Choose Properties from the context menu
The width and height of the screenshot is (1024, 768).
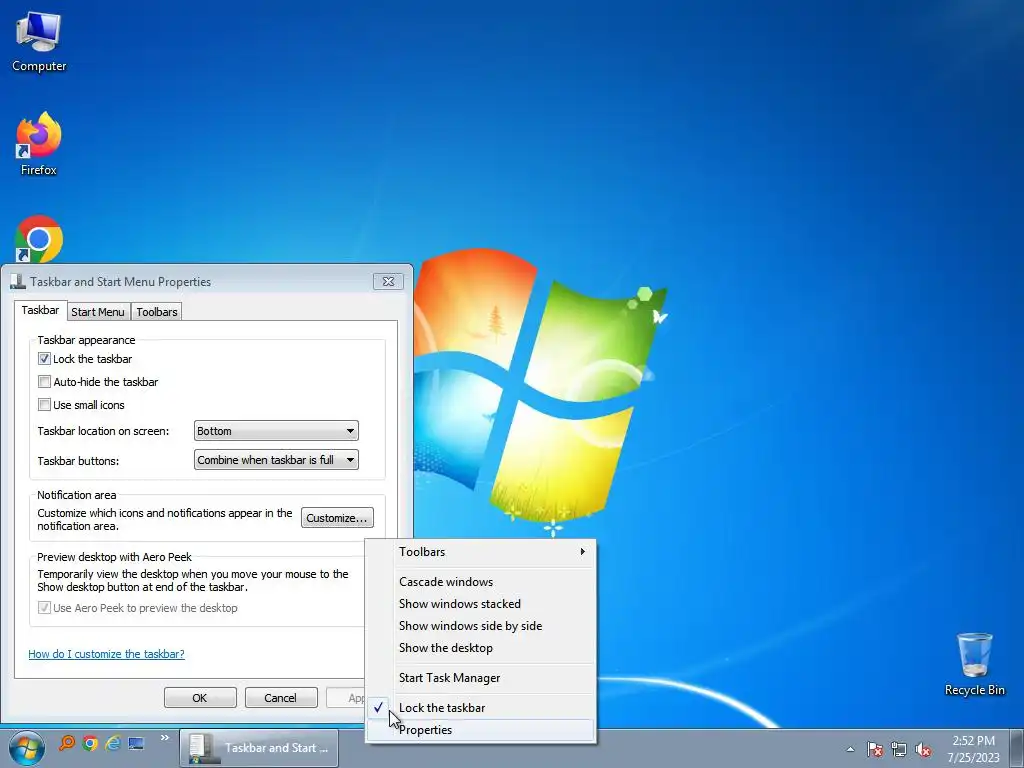[x=481, y=730]
